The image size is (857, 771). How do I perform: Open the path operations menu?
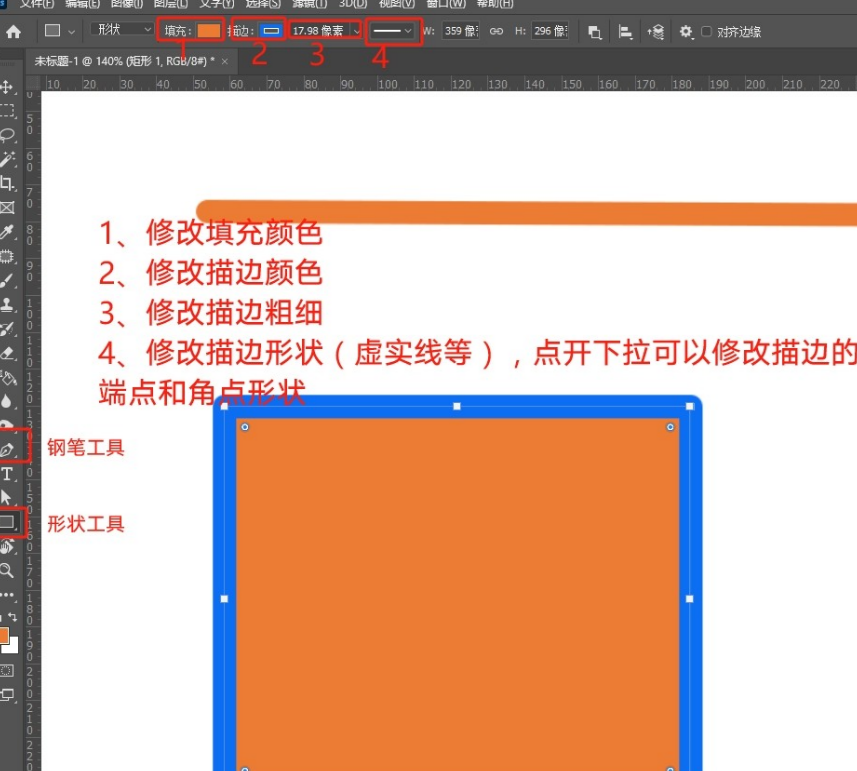[595, 32]
